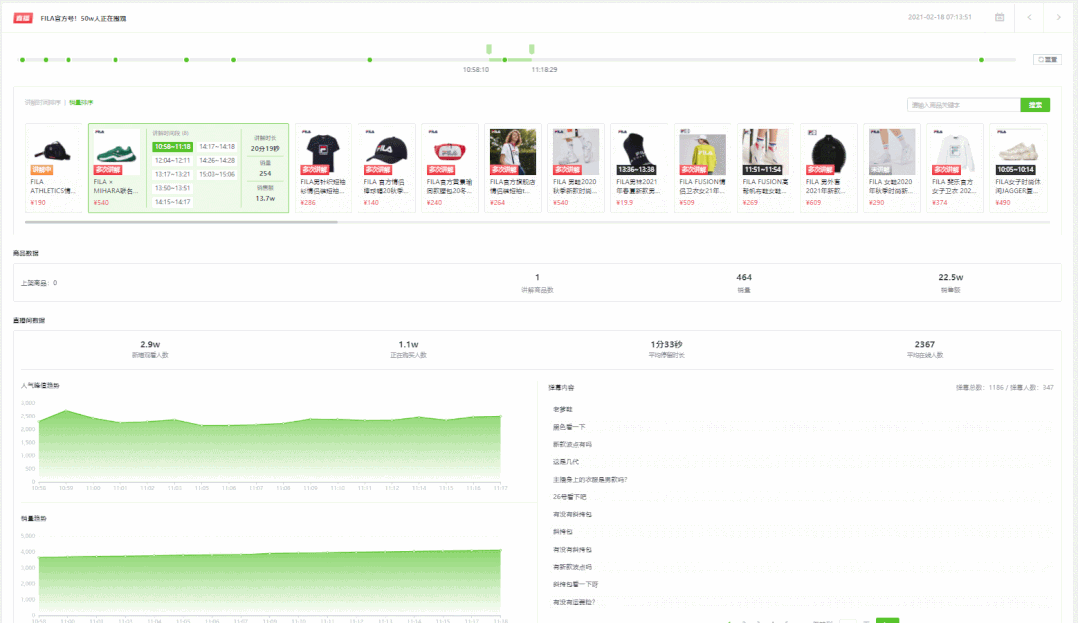Click the green search button
The image size is (1078, 623).
click(x=1035, y=105)
